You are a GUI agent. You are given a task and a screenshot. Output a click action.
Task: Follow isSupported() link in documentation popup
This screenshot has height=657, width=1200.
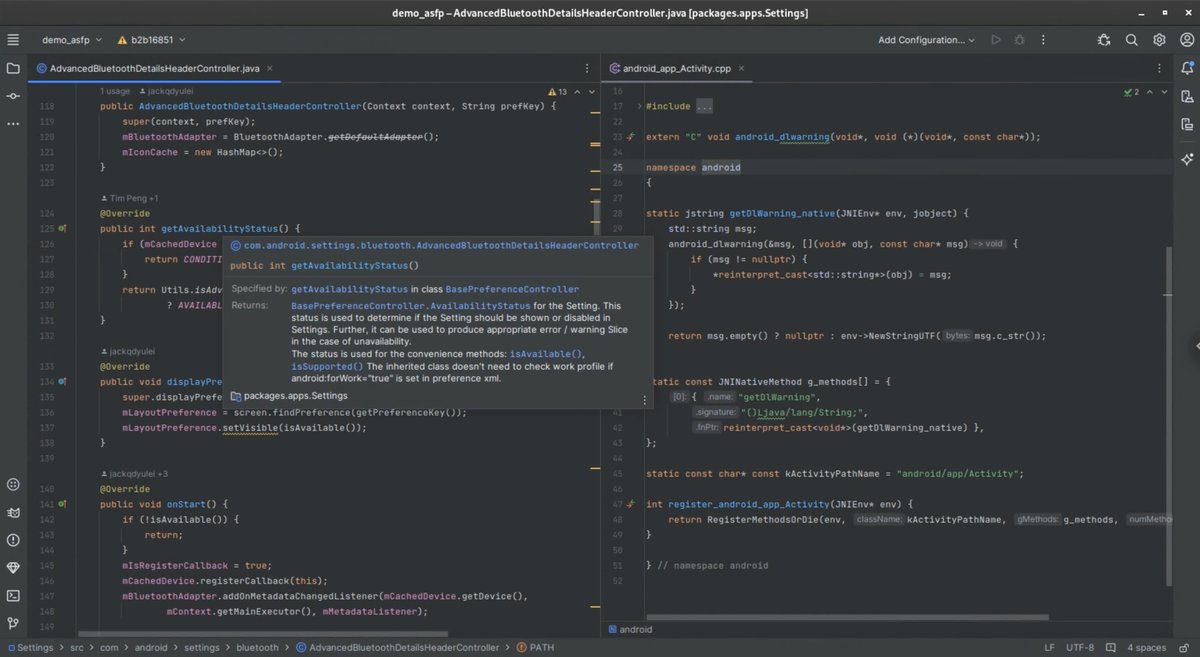click(x=327, y=366)
